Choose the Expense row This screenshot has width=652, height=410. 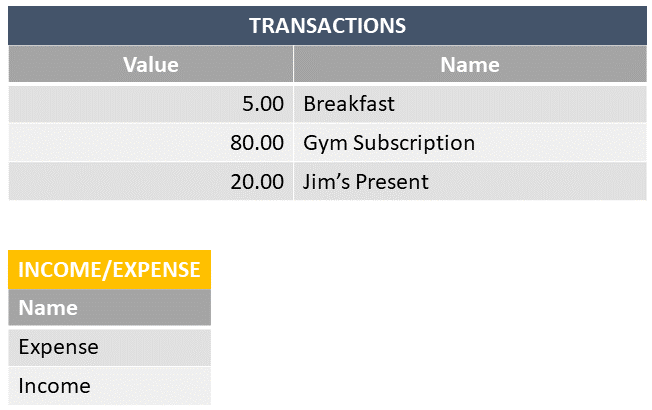point(59,347)
